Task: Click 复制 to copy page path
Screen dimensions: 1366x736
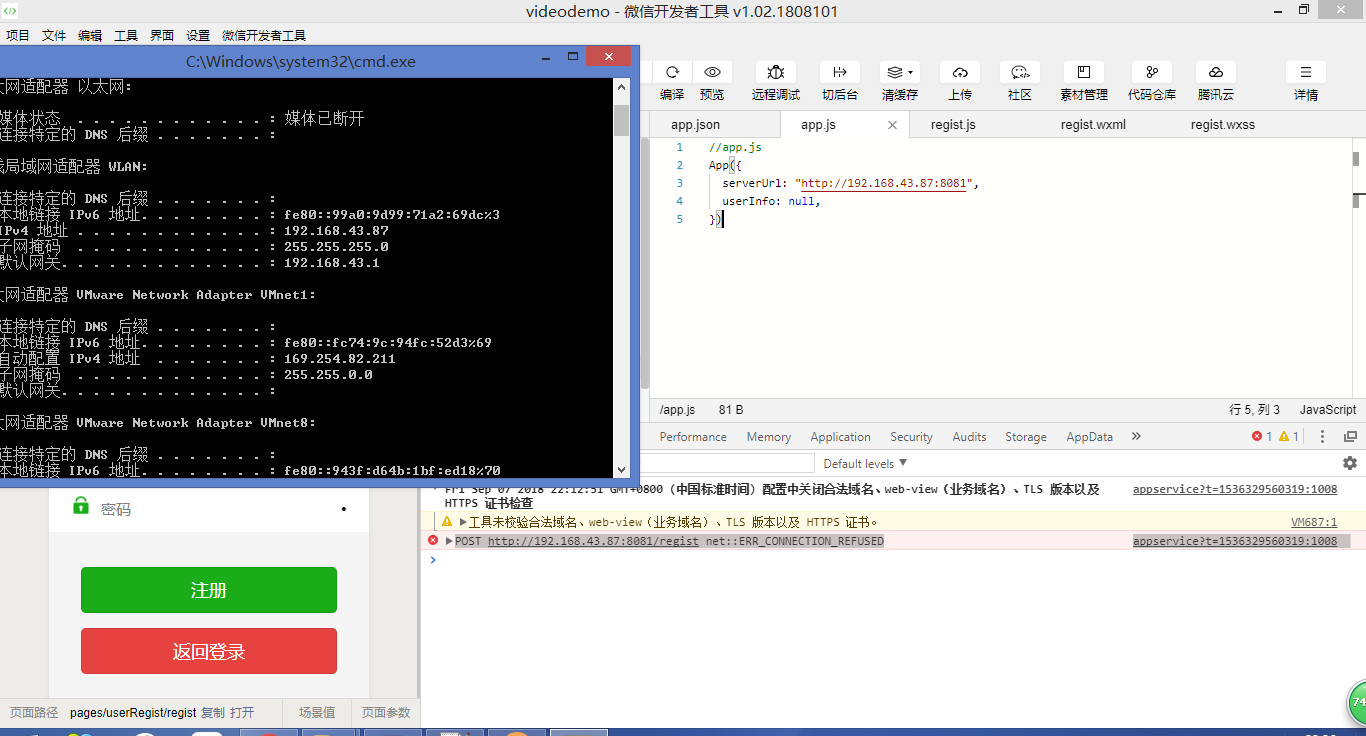Action: (x=213, y=713)
